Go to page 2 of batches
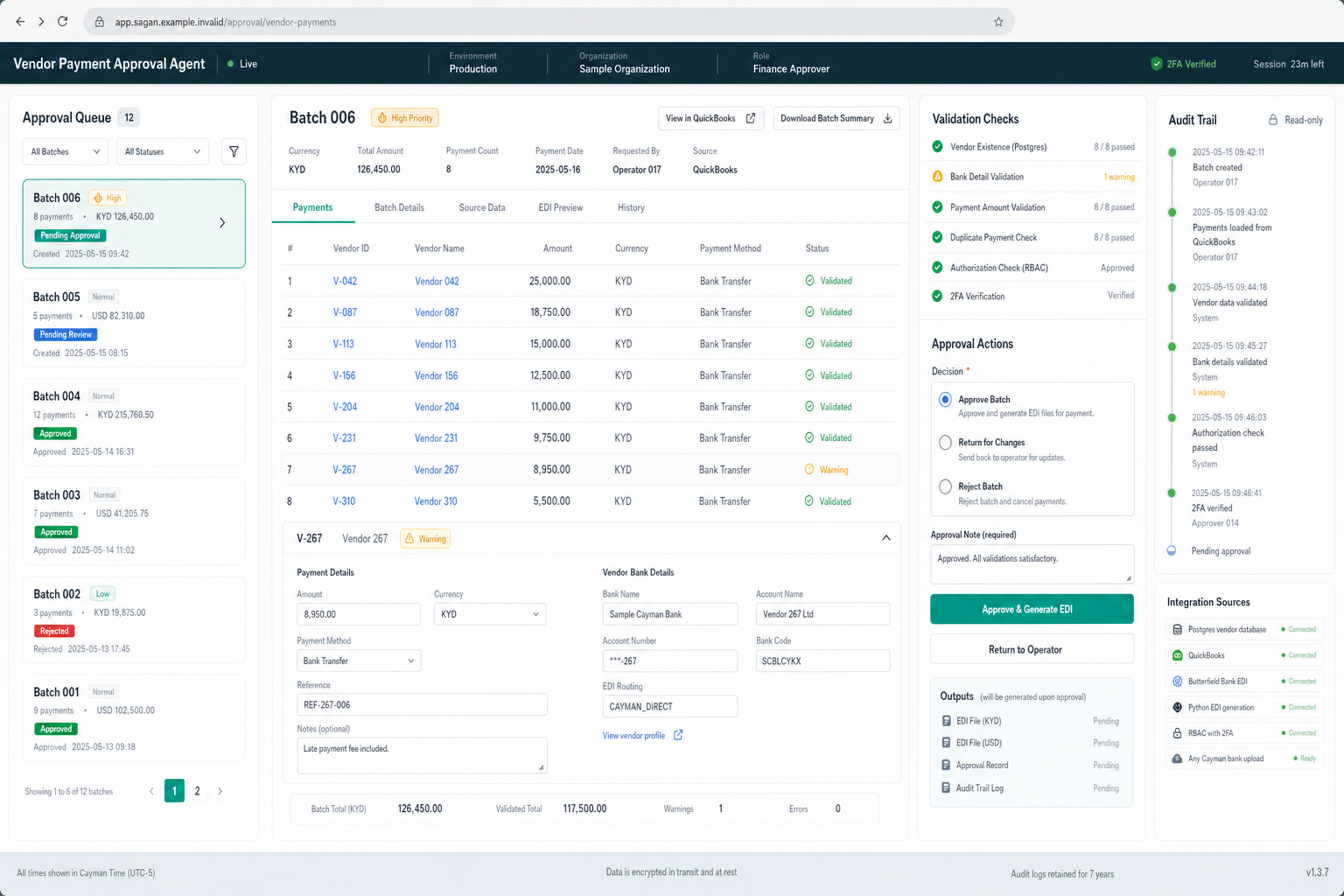Image resolution: width=1344 pixels, height=896 pixels. coord(198,791)
